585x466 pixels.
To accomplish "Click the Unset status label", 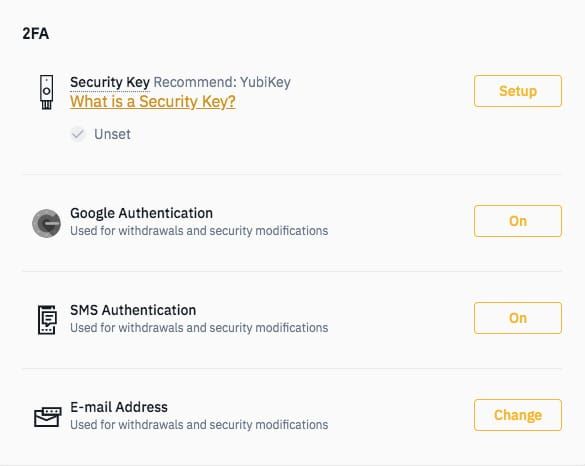I will tap(112, 134).
